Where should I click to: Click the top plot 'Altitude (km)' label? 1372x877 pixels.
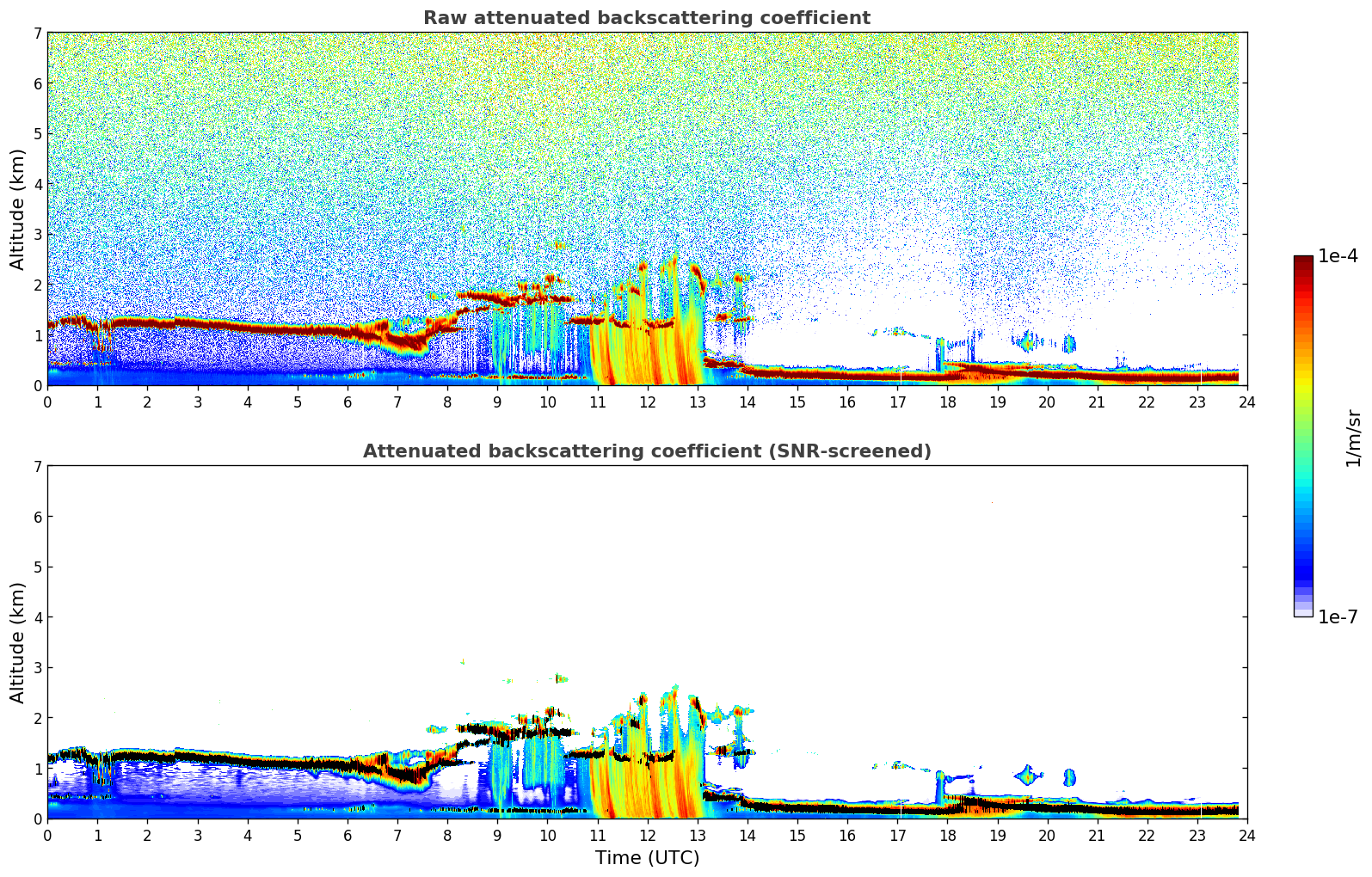point(18,209)
